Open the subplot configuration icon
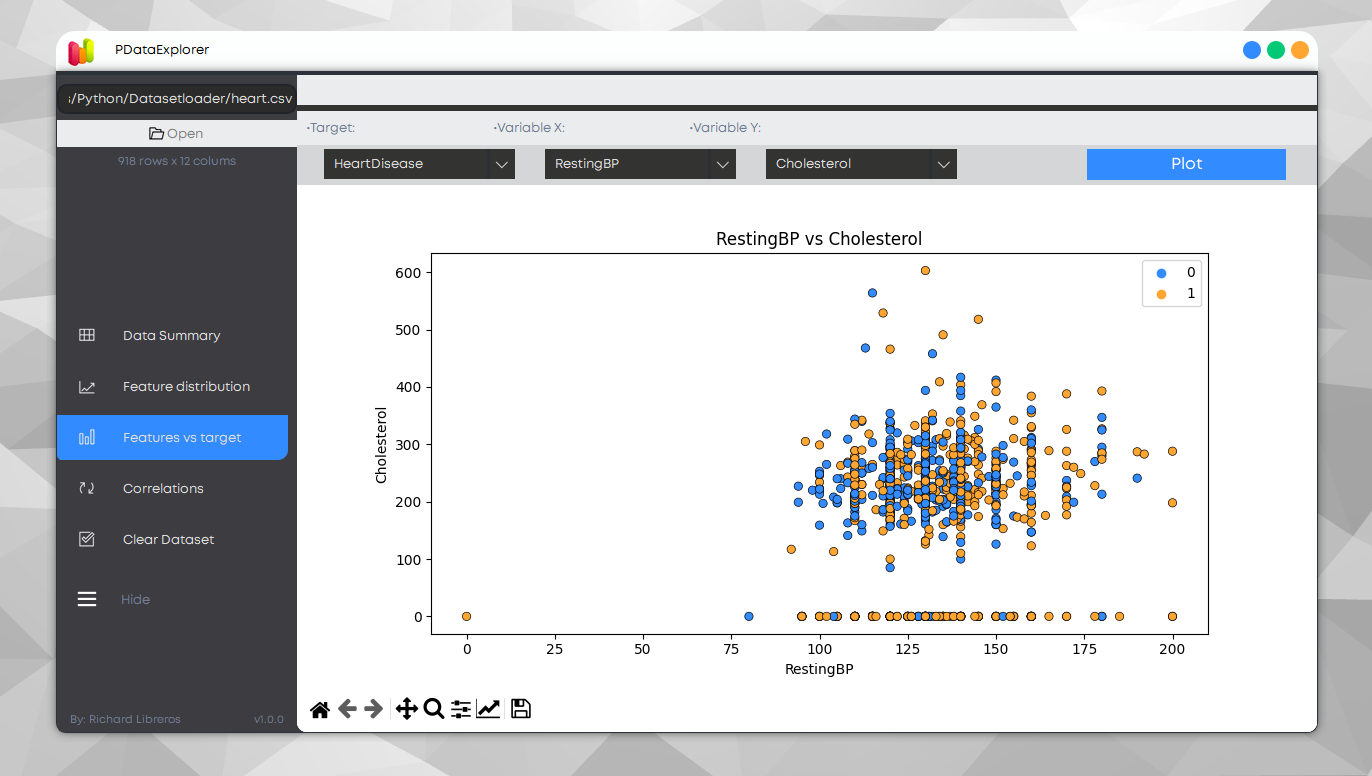 (x=460, y=708)
